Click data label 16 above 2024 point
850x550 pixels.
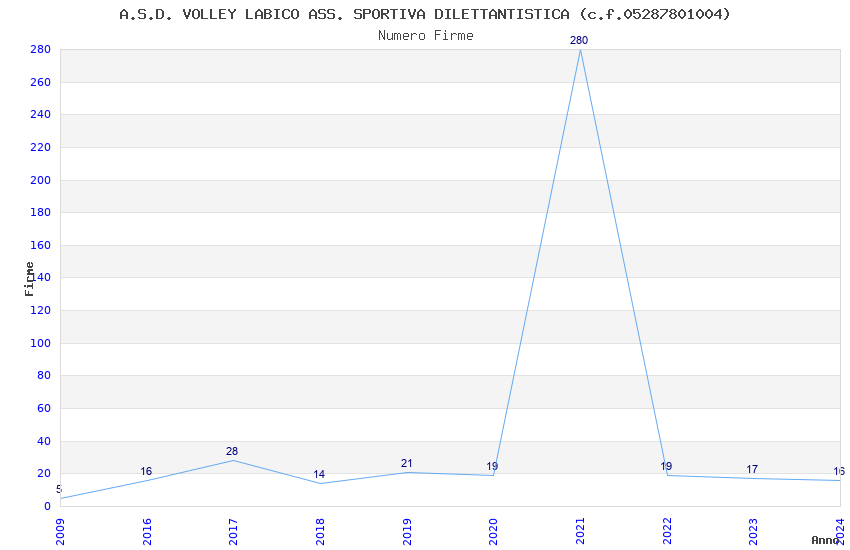839,471
